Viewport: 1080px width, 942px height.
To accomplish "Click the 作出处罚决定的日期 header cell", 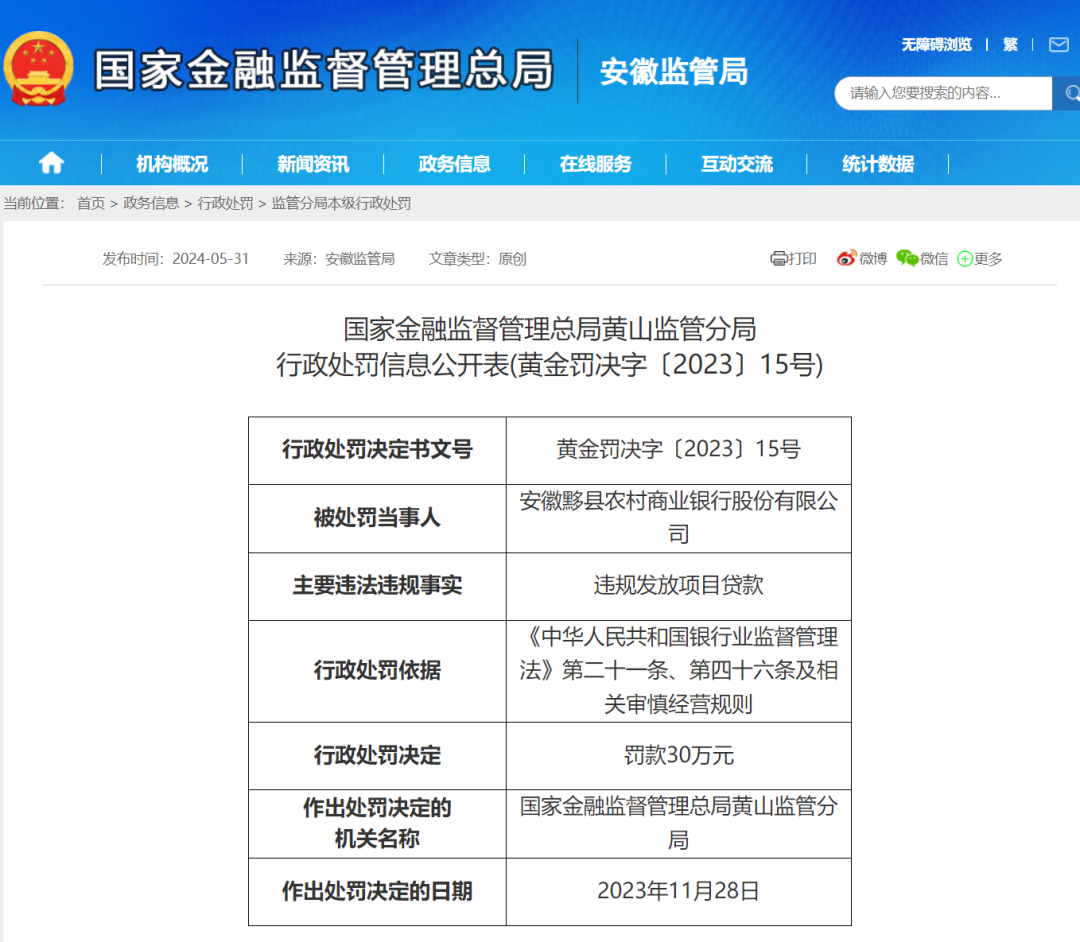I will click(377, 892).
